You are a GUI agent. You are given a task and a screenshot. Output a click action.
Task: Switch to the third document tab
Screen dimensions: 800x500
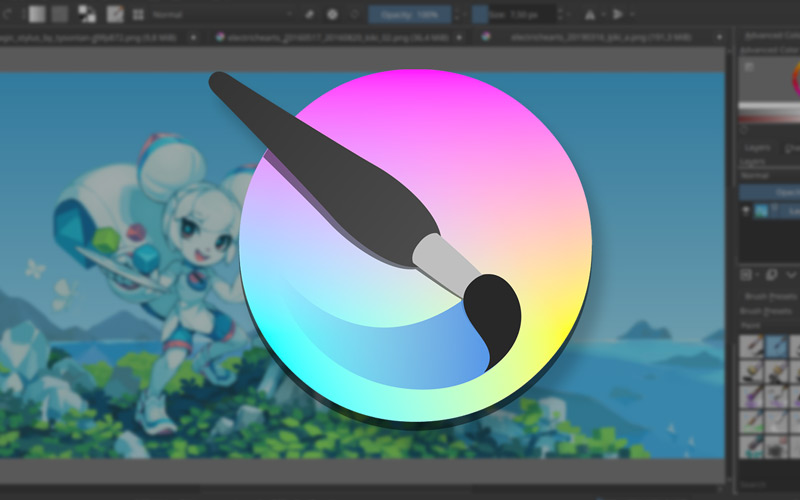(x=600, y=37)
